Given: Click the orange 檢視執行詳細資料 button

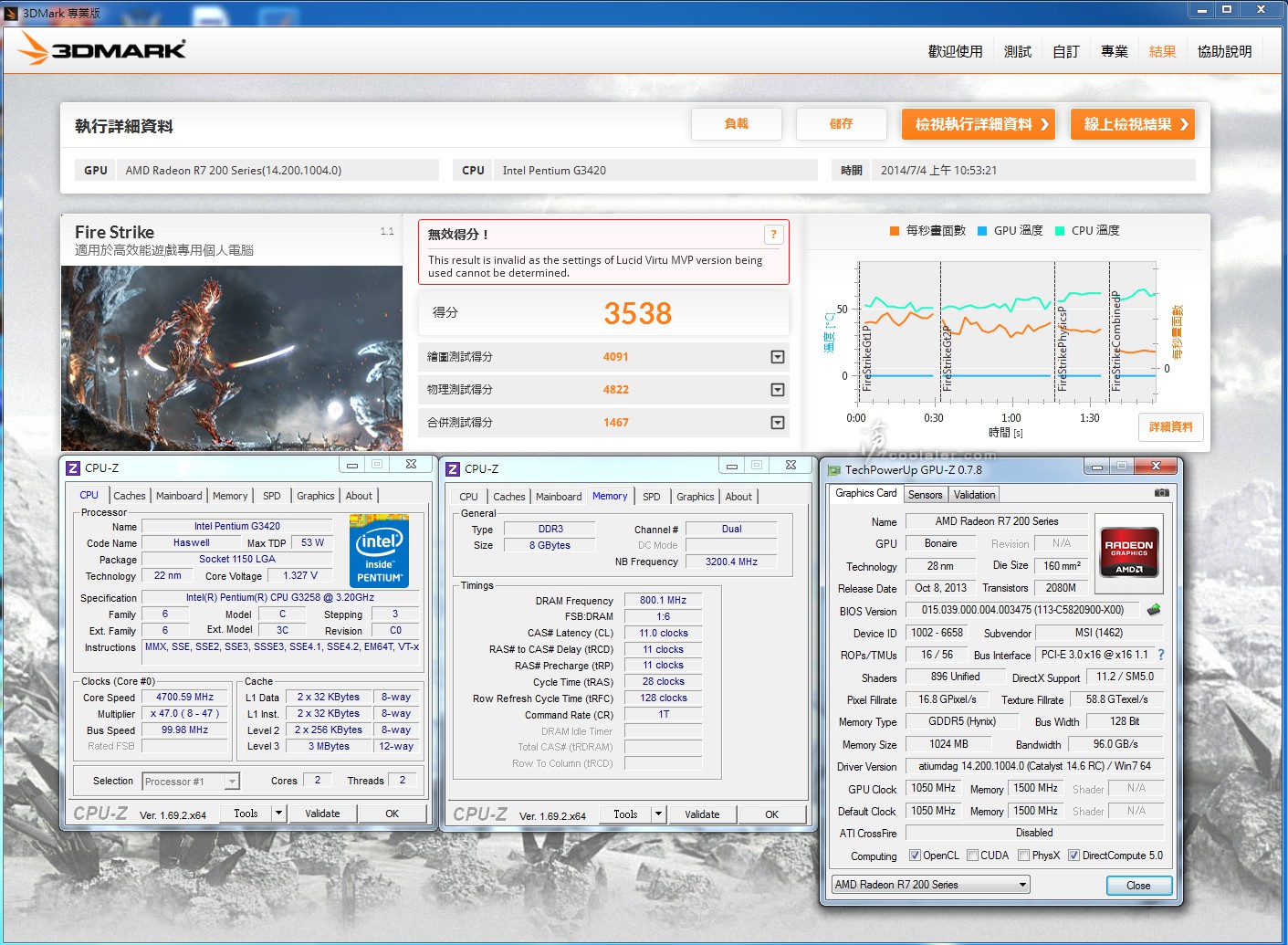Looking at the screenshot, I should pos(979,124).
